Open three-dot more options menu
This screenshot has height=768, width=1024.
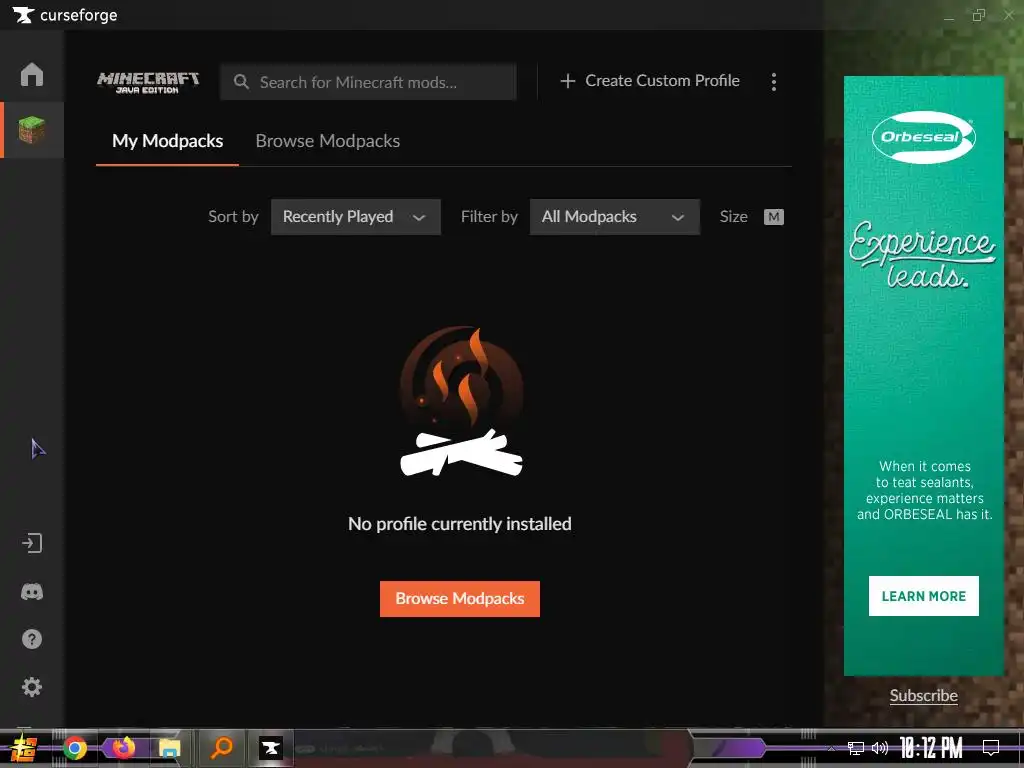[774, 82]
